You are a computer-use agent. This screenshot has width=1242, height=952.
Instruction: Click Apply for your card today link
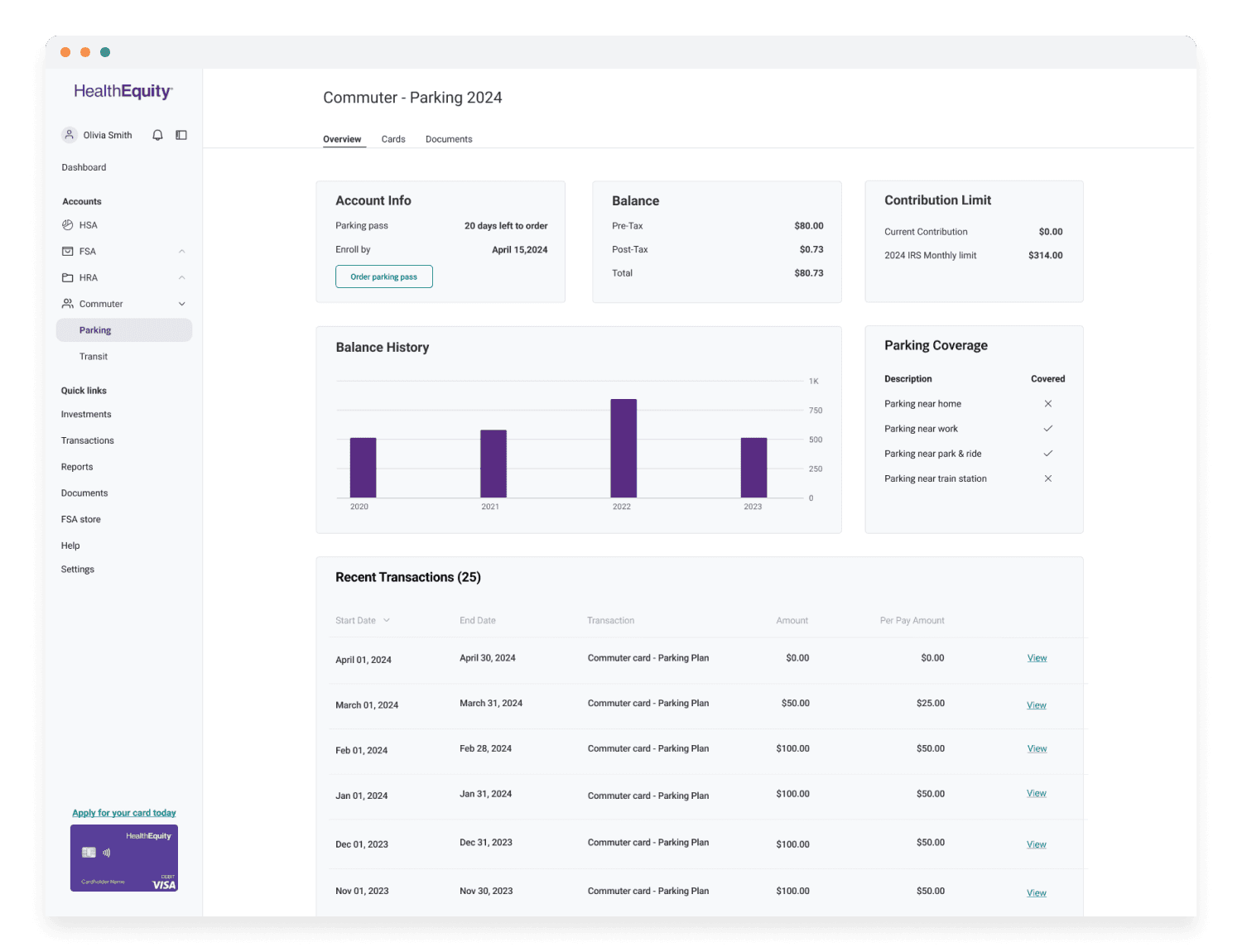click(124, 813)
